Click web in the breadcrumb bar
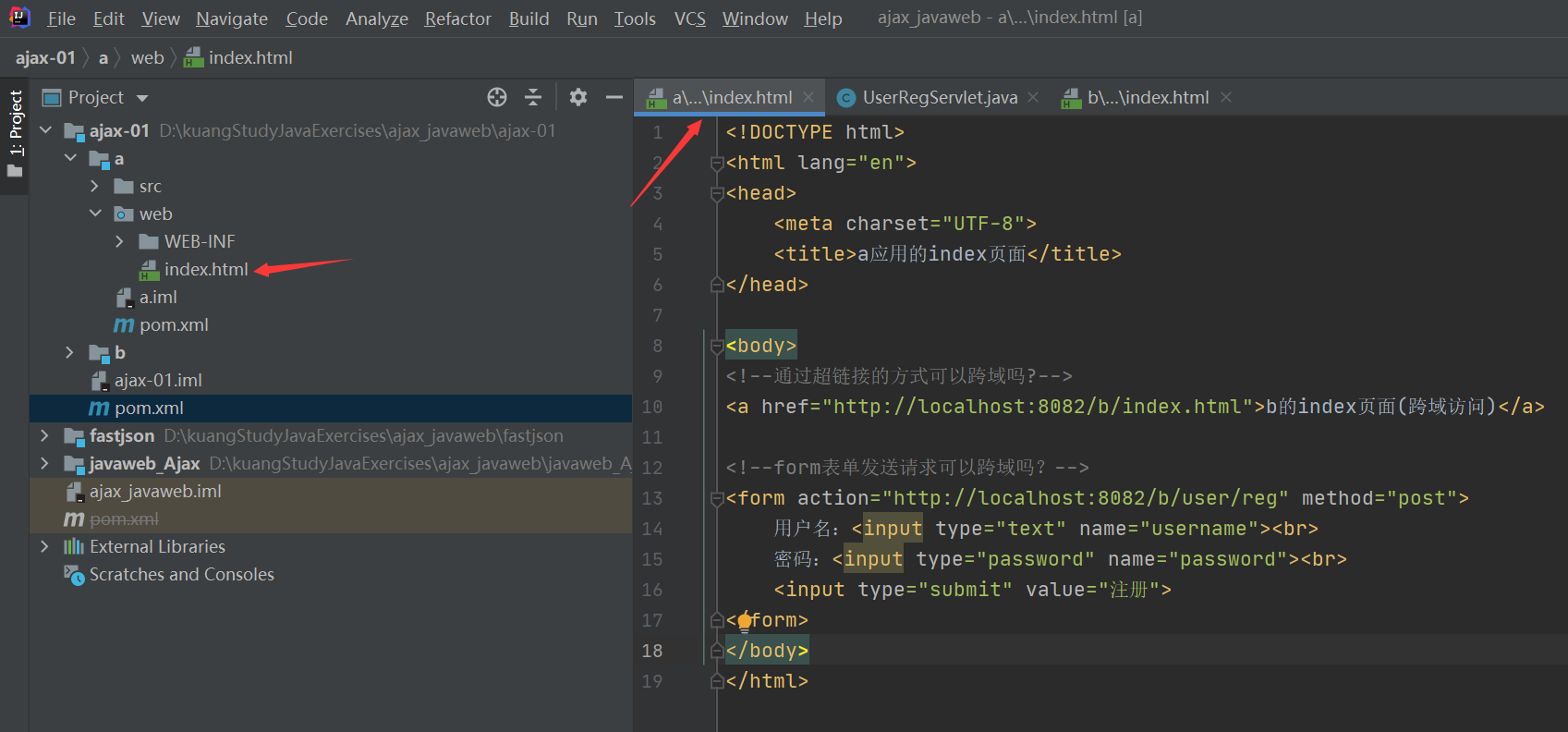 (147, 57)
